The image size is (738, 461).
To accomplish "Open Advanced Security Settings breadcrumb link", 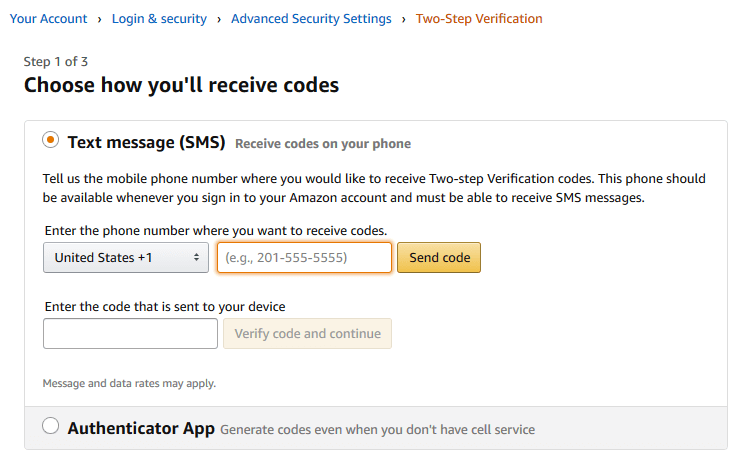I will (311, 19).
